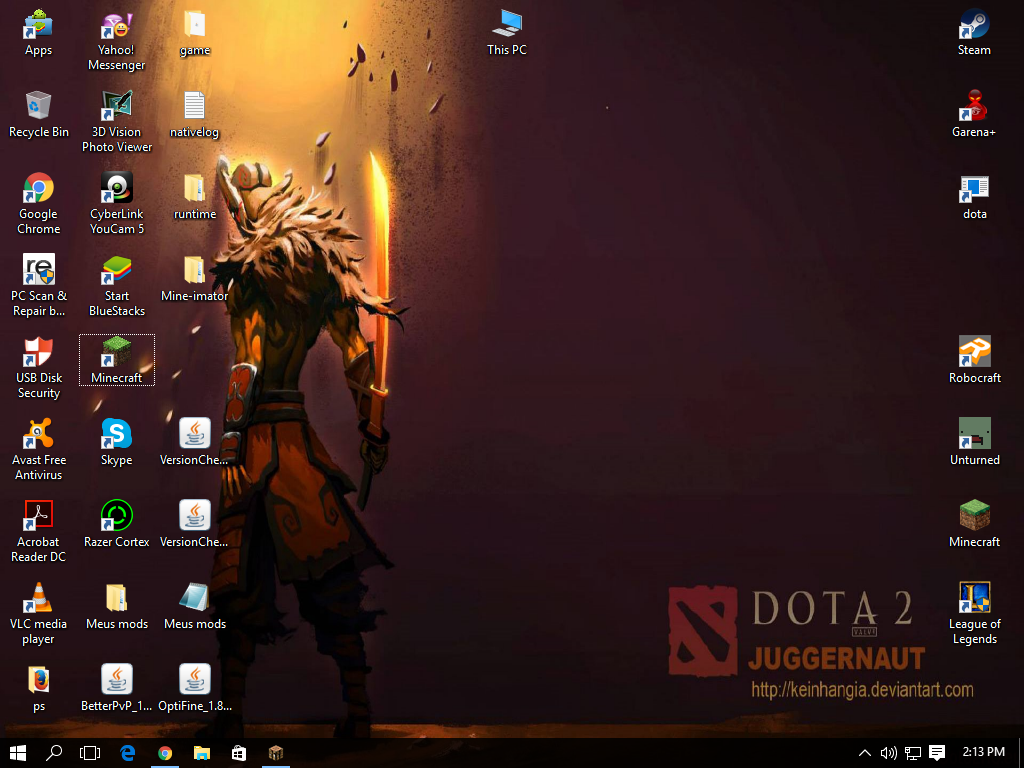Select the BetterPvP_1... jar file
This screenshot has width=1024, height=768.
tap(116, 689)
